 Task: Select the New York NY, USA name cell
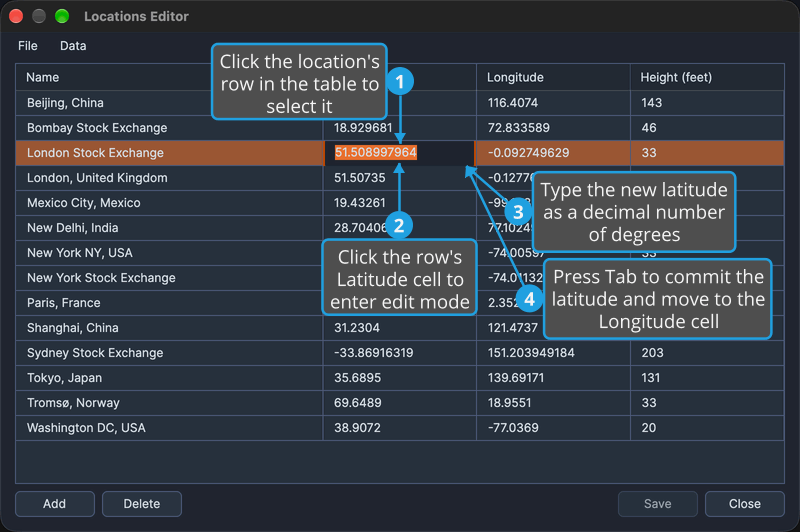[169, 253]
